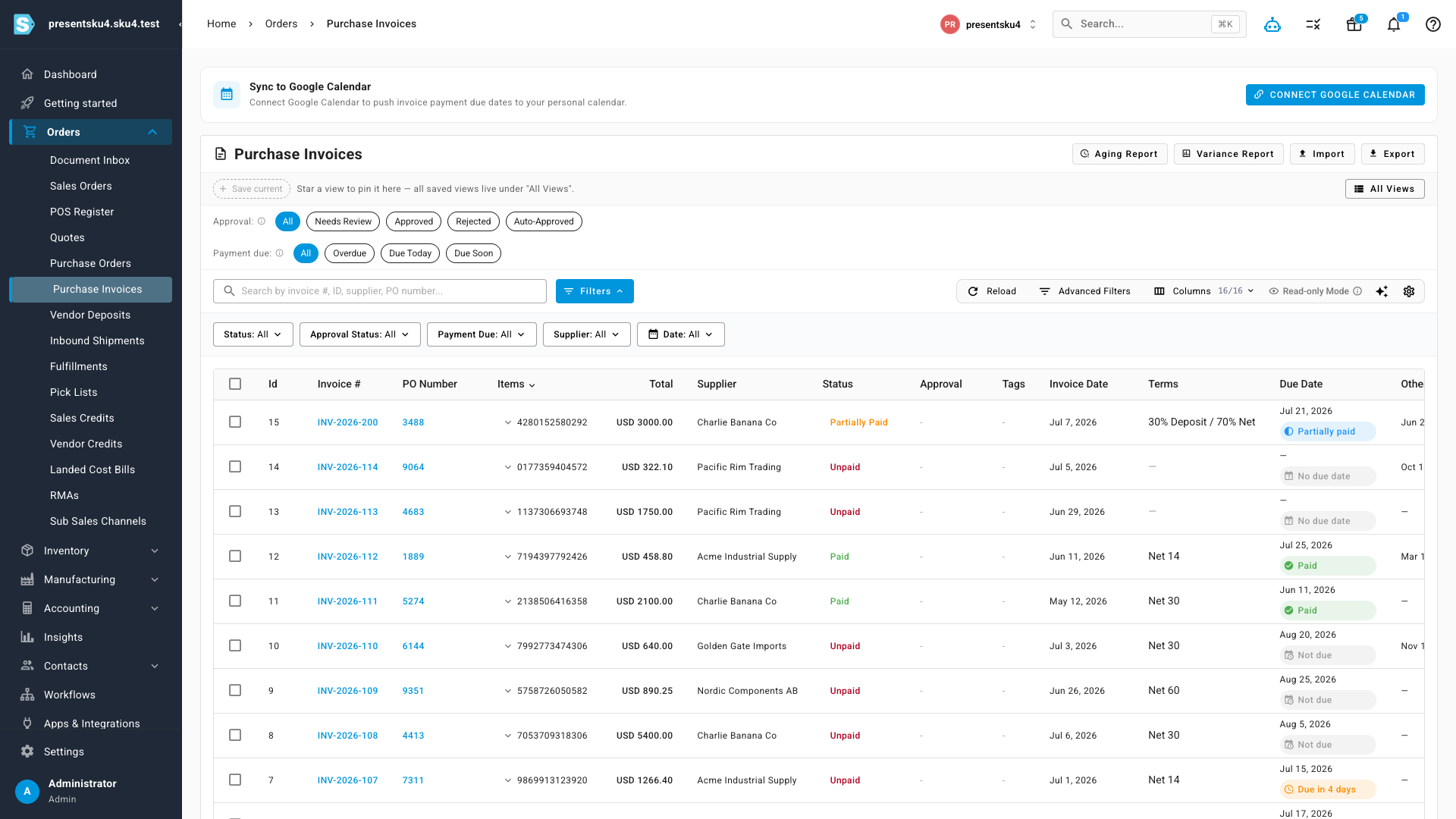1456x819 pixels.
Task: Expand the Accounting sidebar section
Action: 155,608
